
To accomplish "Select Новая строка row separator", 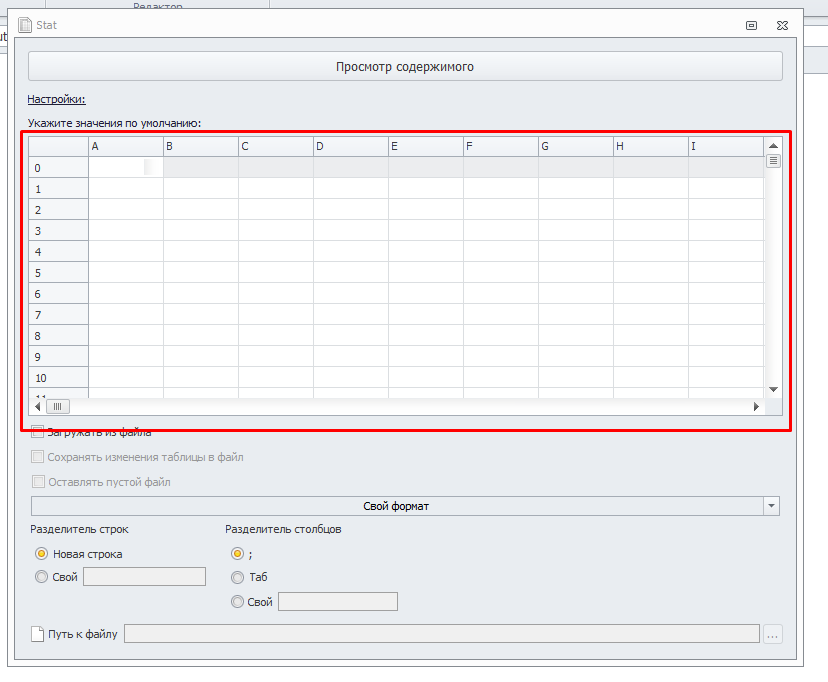I will [41, 554].
